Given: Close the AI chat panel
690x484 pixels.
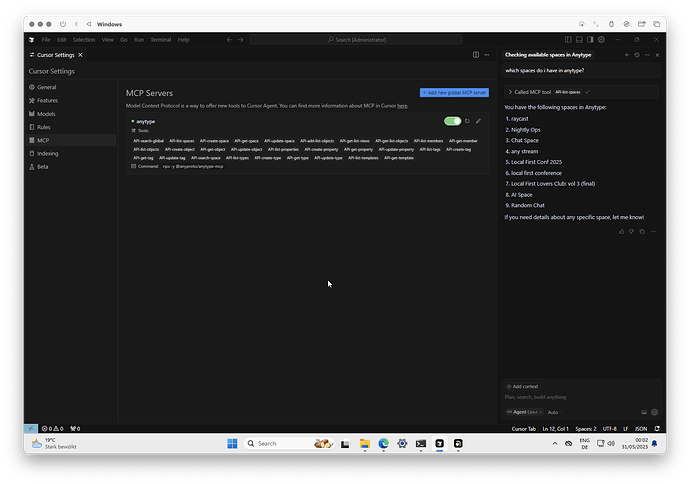Looking at the screenshot, I should 657,55.
